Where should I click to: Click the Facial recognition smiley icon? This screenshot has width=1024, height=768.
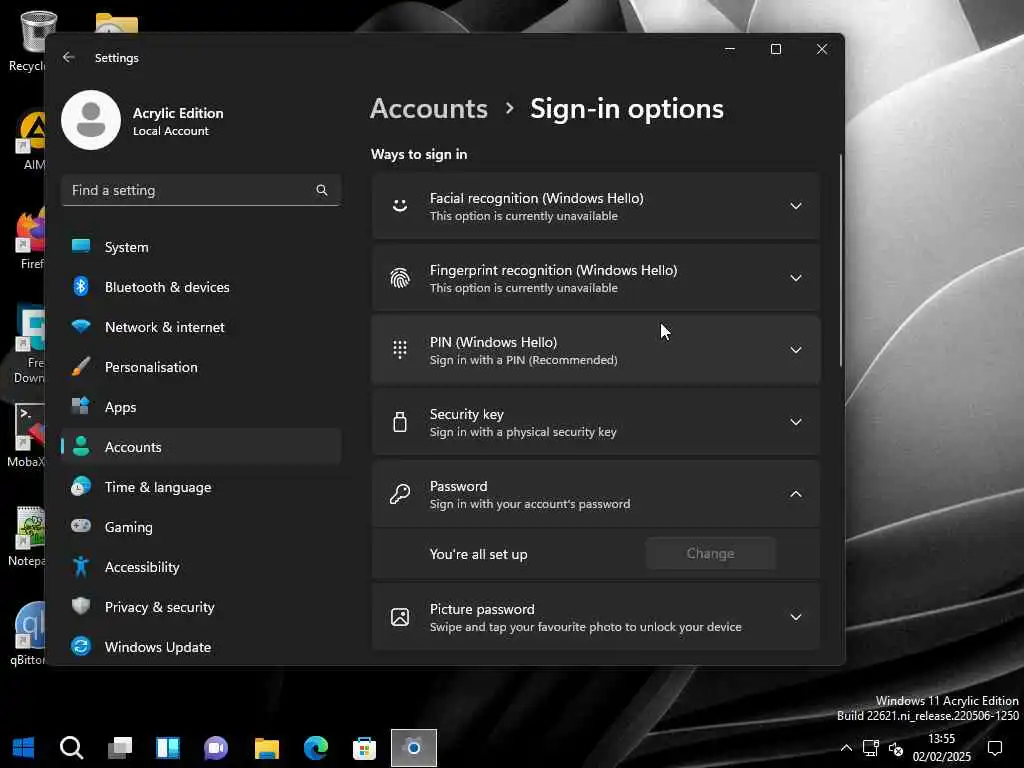coord(400,206)
